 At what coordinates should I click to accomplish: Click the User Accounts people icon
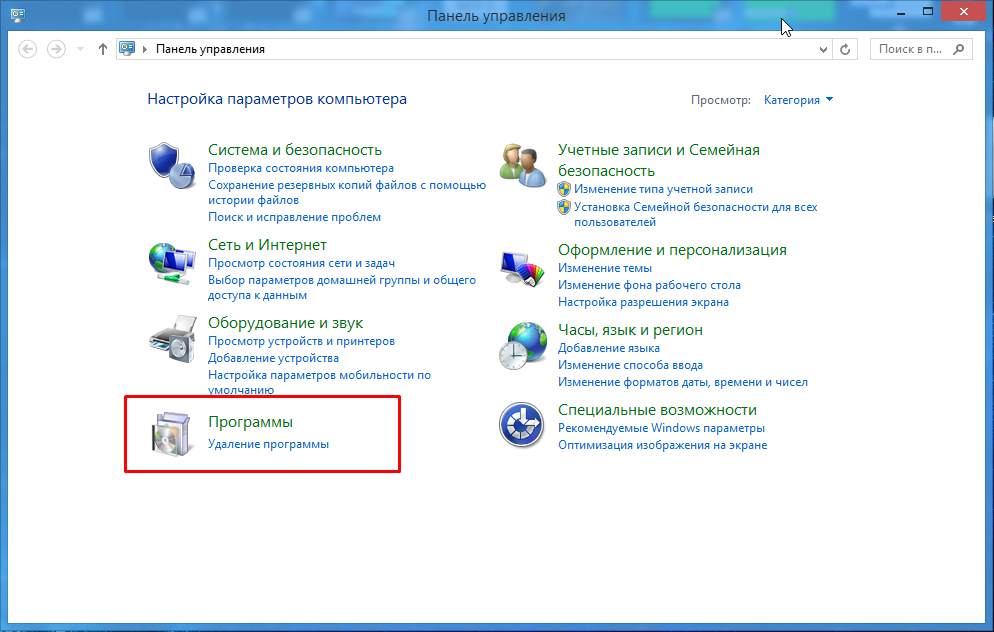pyautogui.click(x=522, y=165)
